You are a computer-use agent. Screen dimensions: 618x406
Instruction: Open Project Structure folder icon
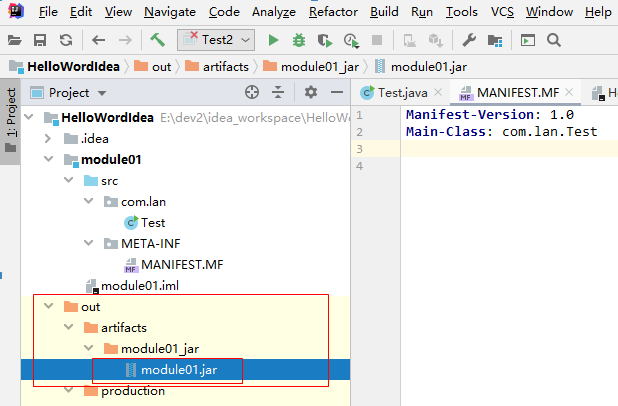coord(495,40)
